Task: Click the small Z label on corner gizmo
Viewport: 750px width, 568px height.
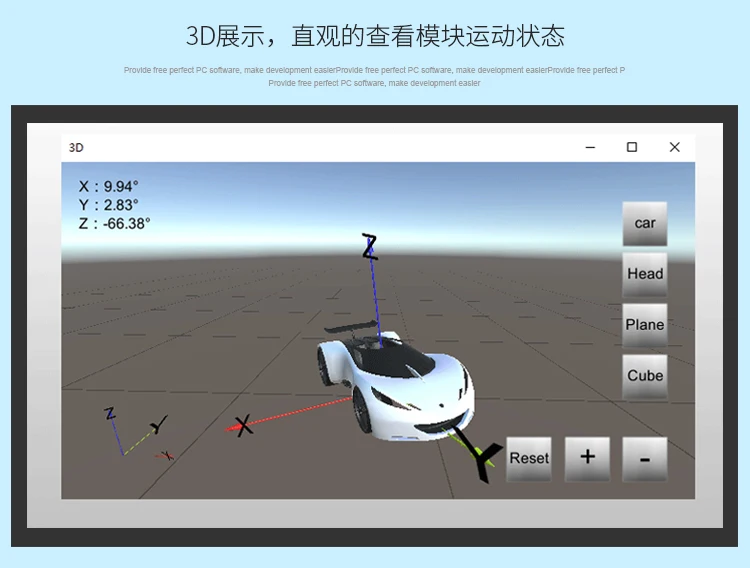Action: click(110, 413)
